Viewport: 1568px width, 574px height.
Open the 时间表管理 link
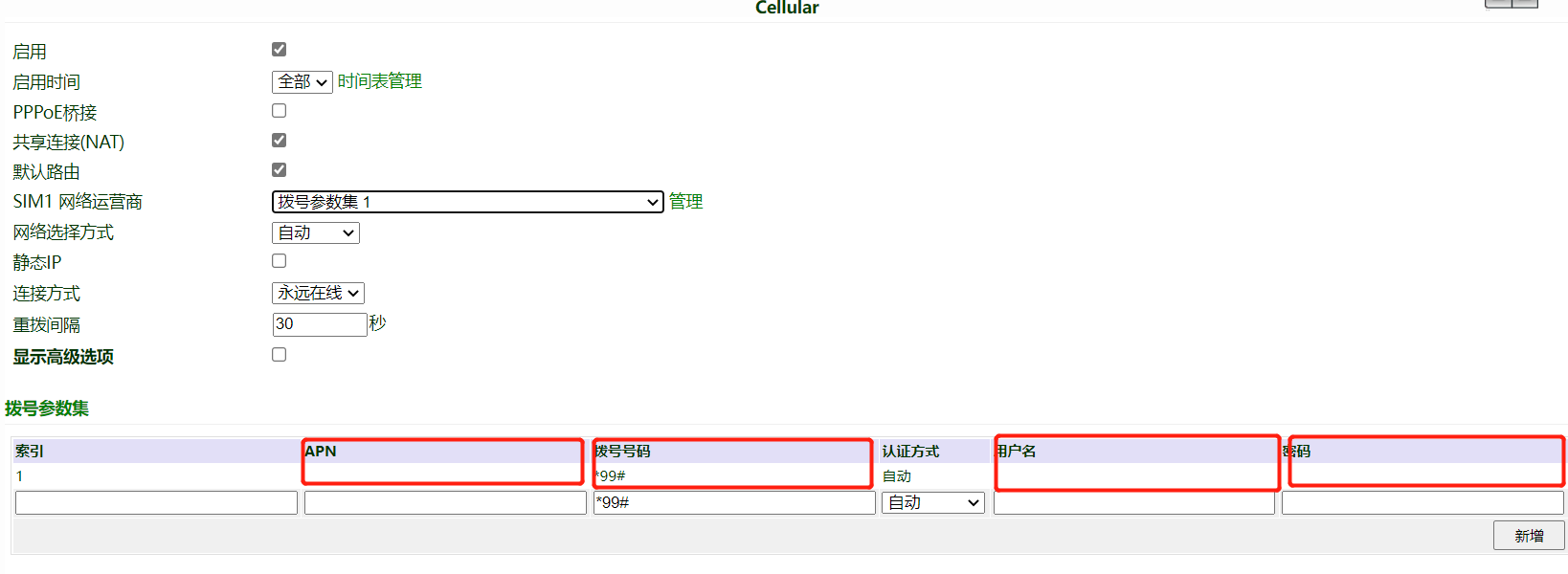coord(380,81)
